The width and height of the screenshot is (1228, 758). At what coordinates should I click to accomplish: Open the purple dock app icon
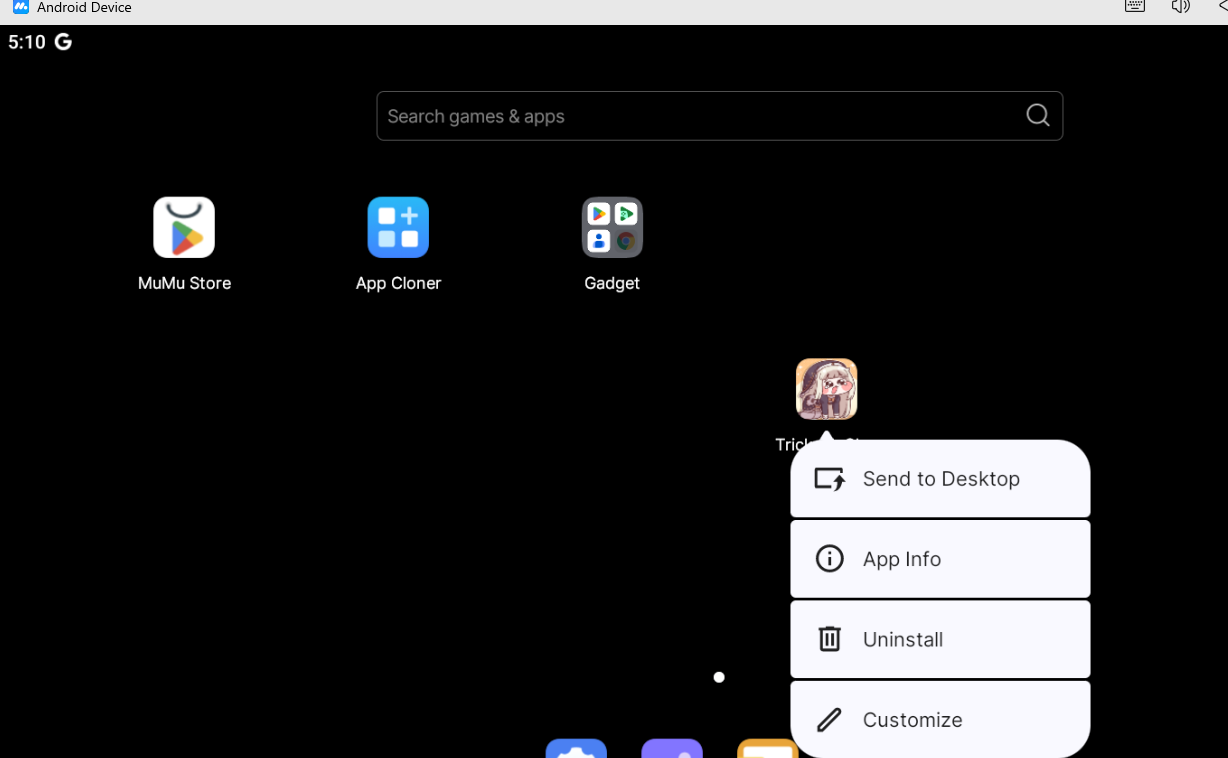[x=672, y=748]
